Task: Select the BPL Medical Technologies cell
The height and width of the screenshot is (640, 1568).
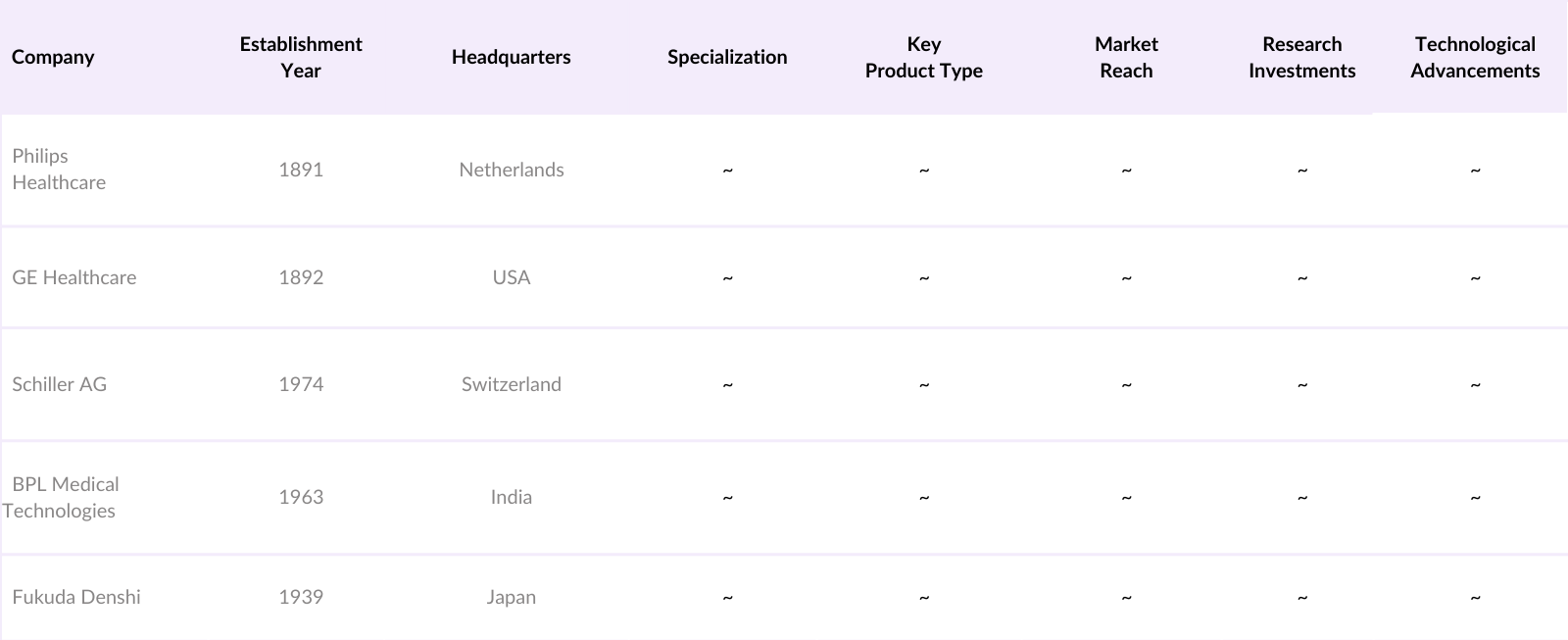Action: 61,497
